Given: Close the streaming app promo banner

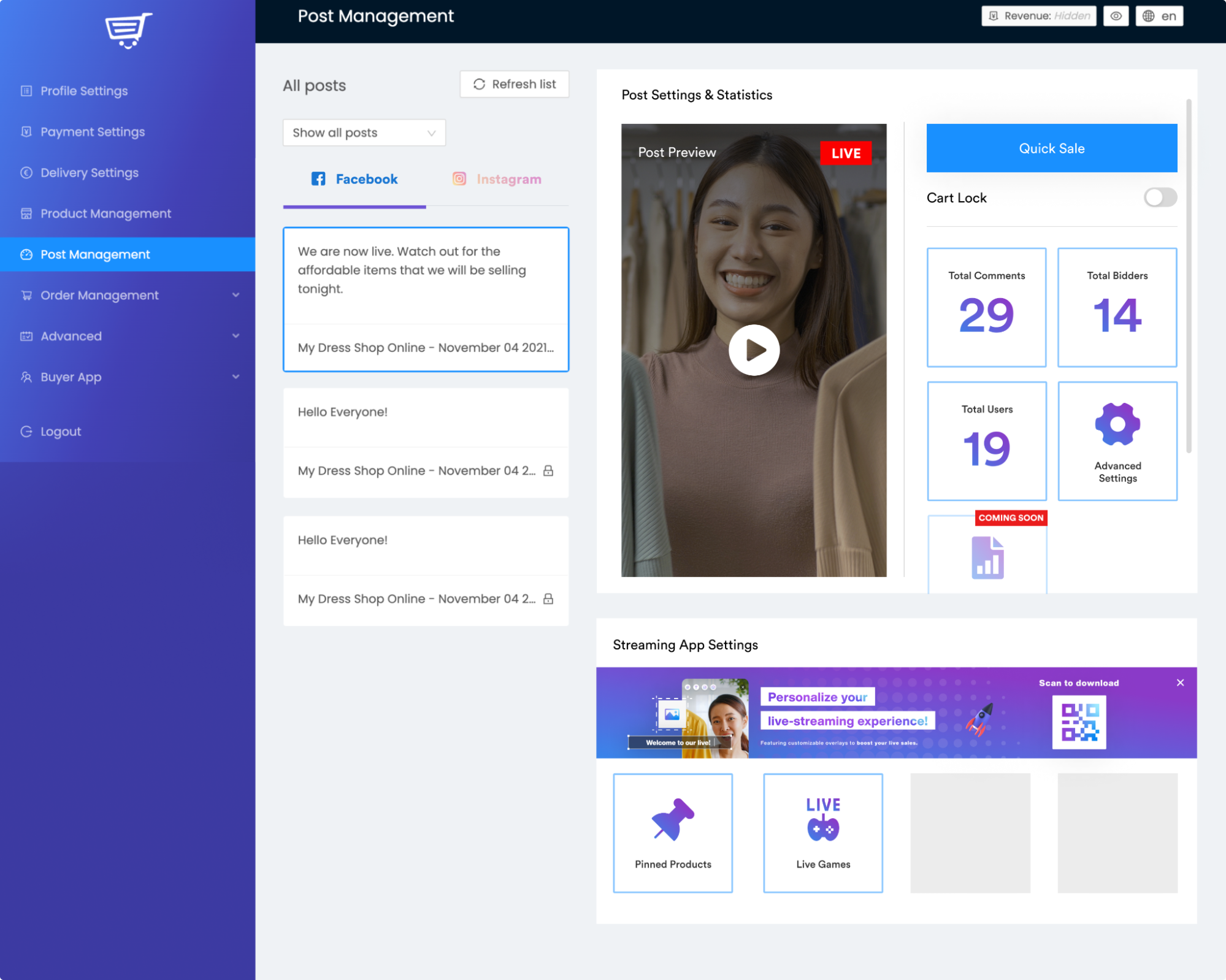Looking at the screenshot, I should 1180,683.
